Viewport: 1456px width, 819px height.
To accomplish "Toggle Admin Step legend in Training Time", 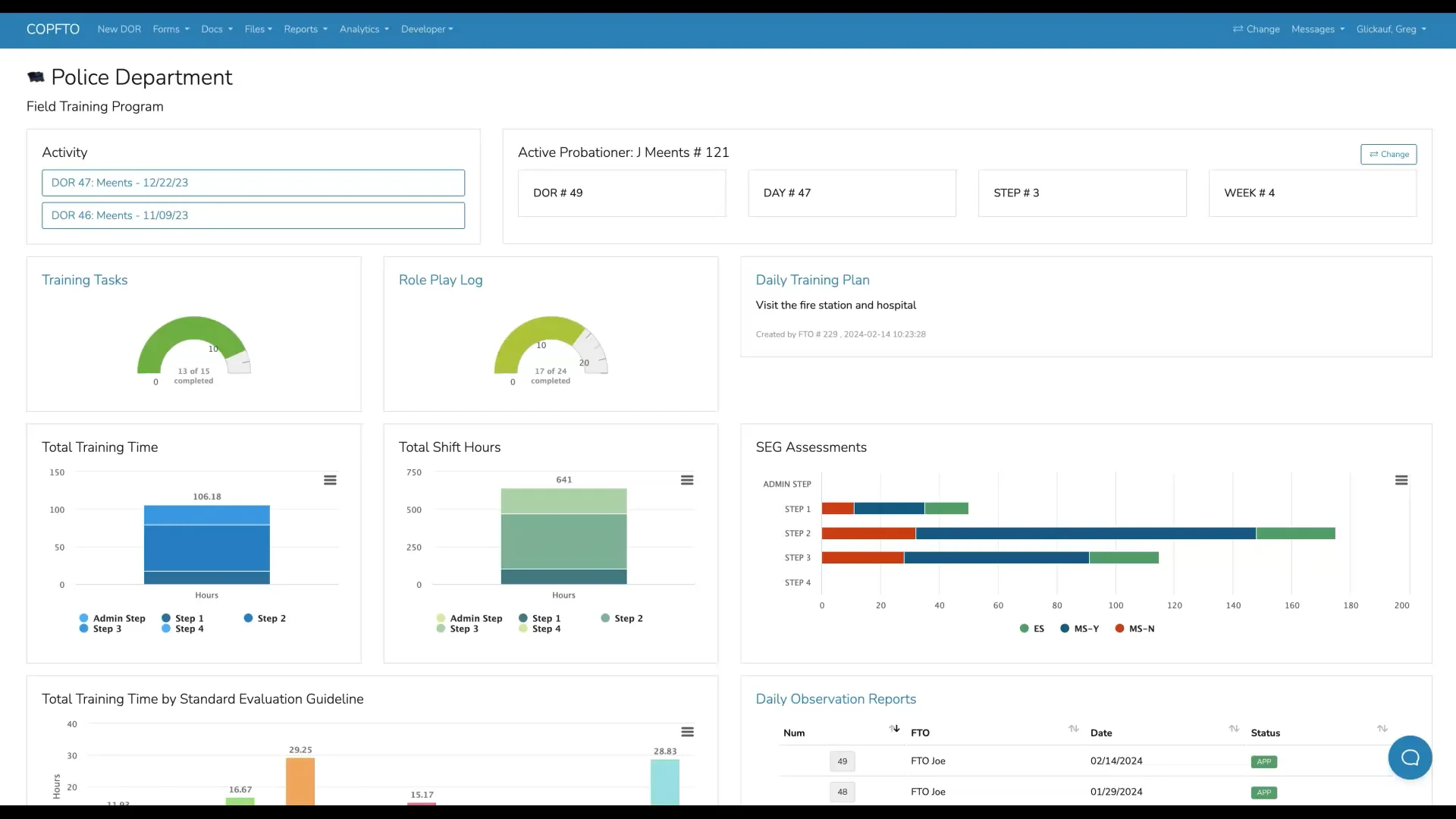I will pyautogui.click(x=112, y=619).
